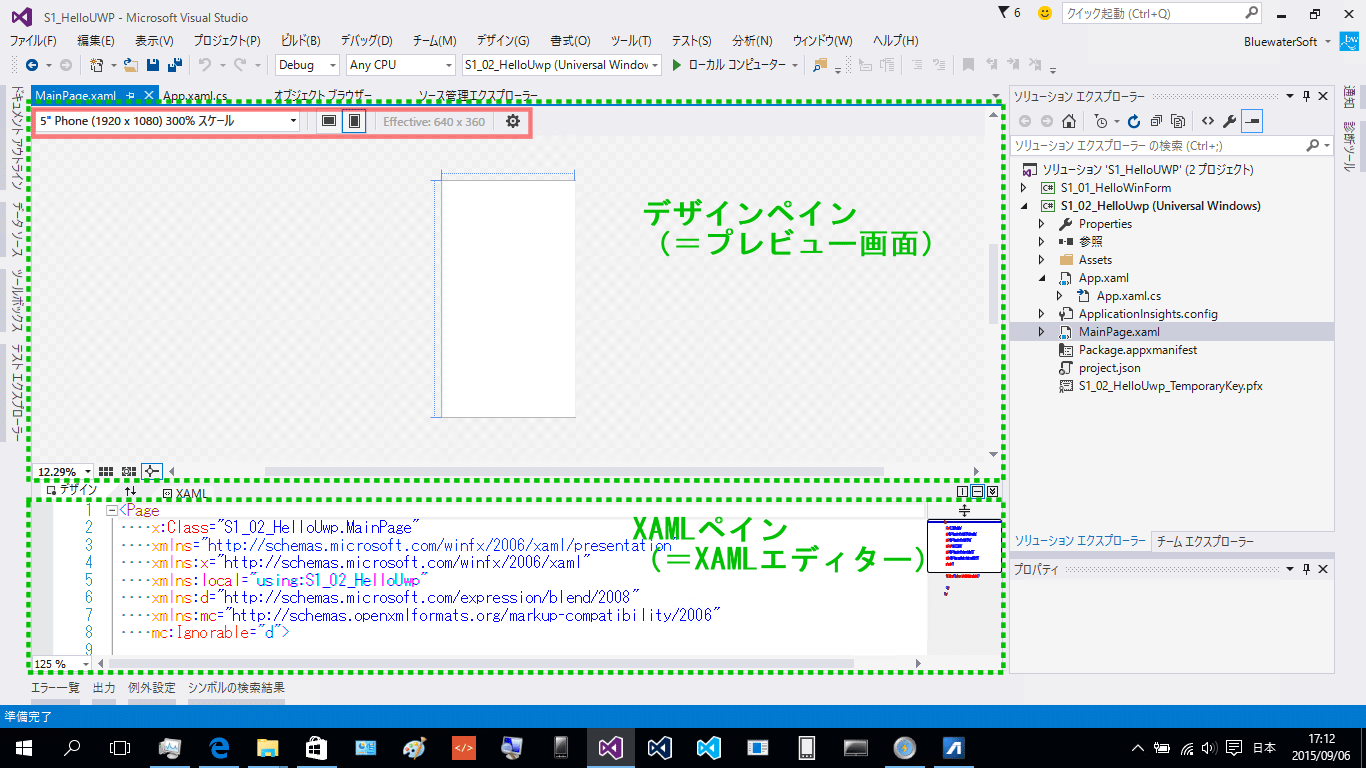Open the ビルド(B) menu
This screenshot has width=1366, height=768.
pos(300,41)
